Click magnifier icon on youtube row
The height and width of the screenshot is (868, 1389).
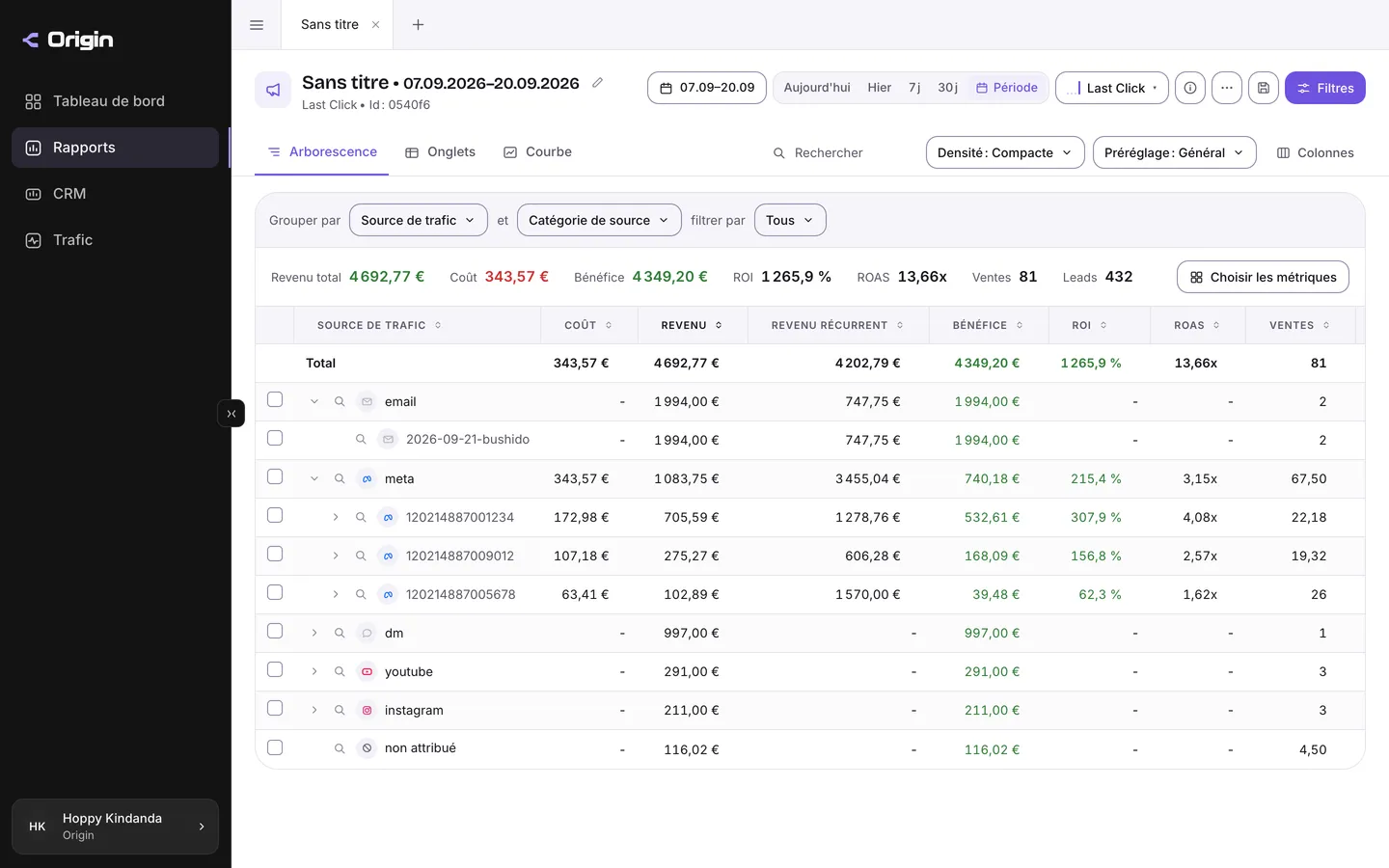[340, 671]
